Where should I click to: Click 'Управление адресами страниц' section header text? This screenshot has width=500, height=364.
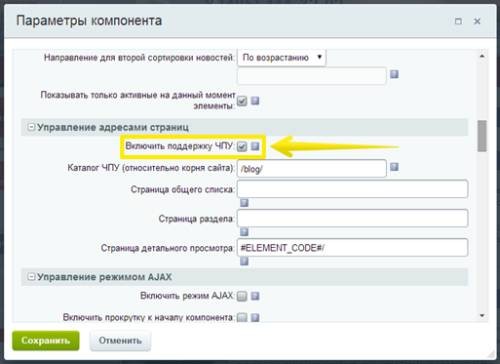pos(113,127)
